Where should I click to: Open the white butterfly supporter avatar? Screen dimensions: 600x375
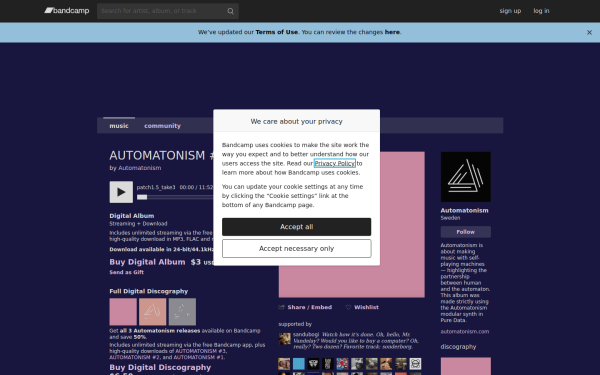[313, 364]
